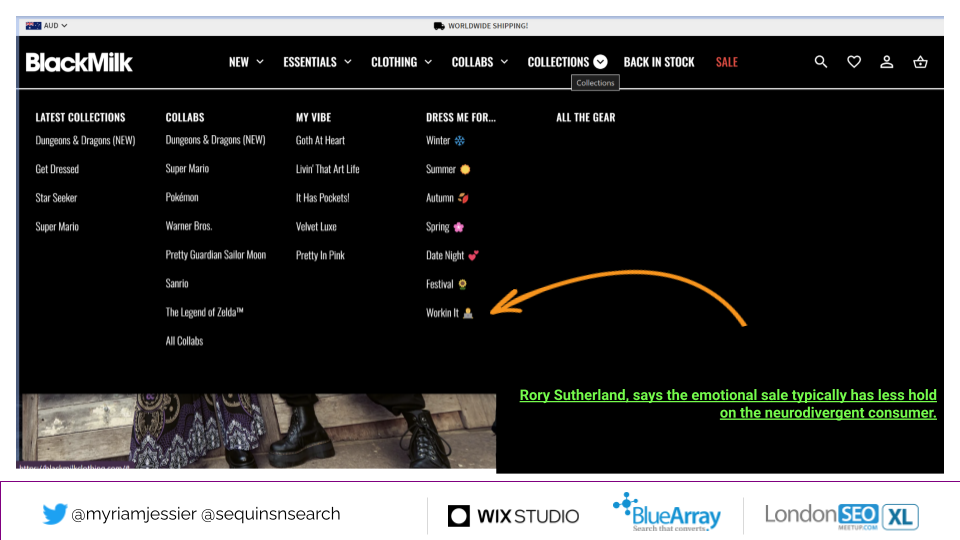Screen dimensions: 960x540
Task: Click the Blue Array logo
Action: coord(666,512)
